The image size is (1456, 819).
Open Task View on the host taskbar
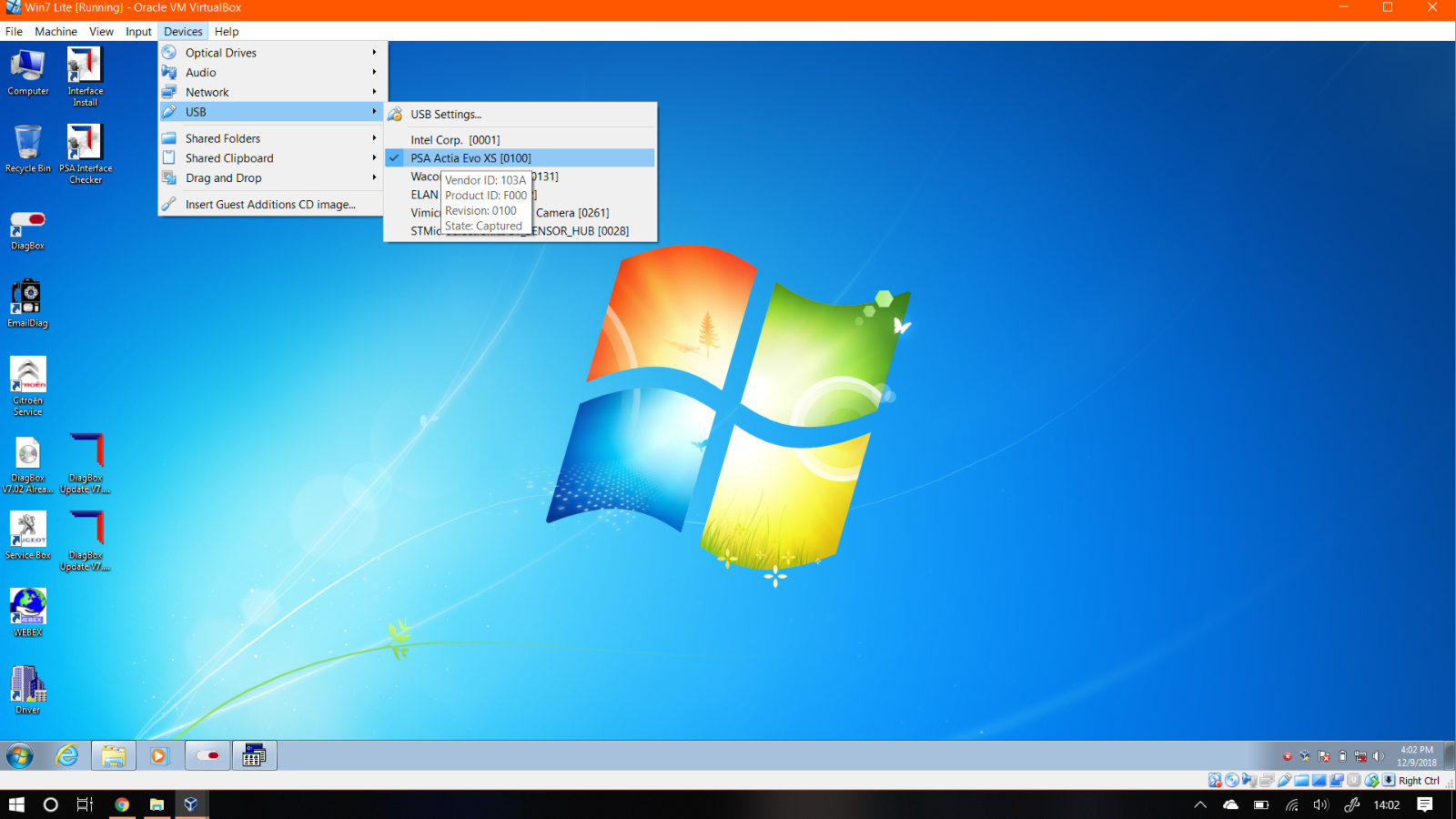(x=85, y=804)
